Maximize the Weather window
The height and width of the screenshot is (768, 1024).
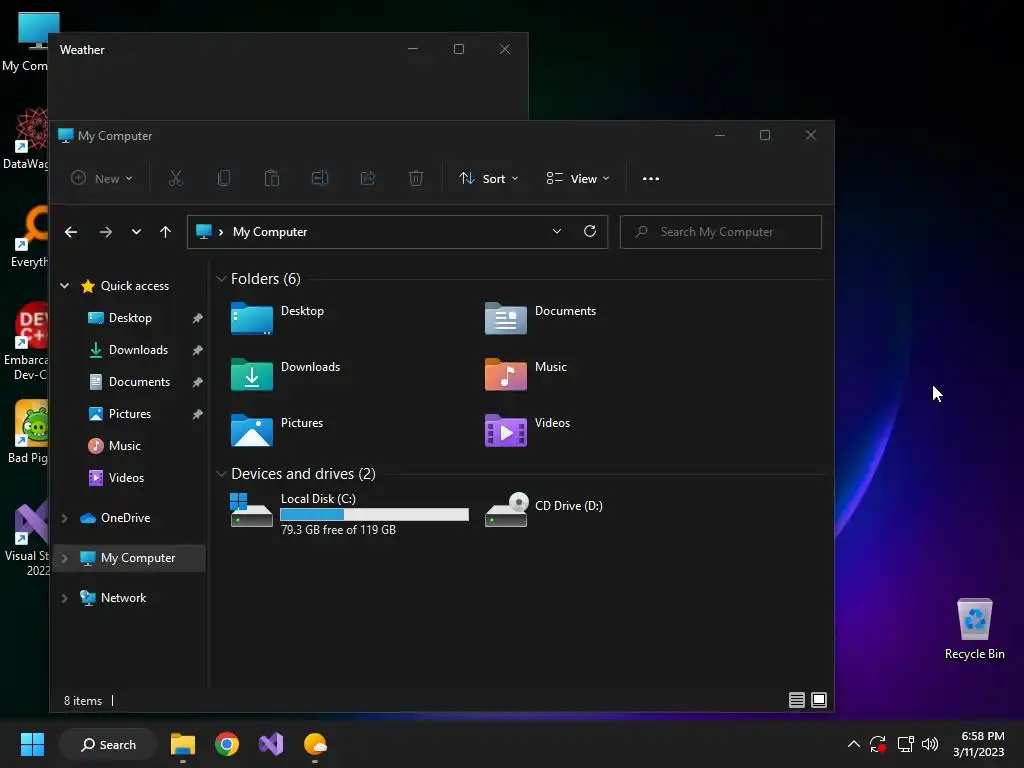coord(459,49)
